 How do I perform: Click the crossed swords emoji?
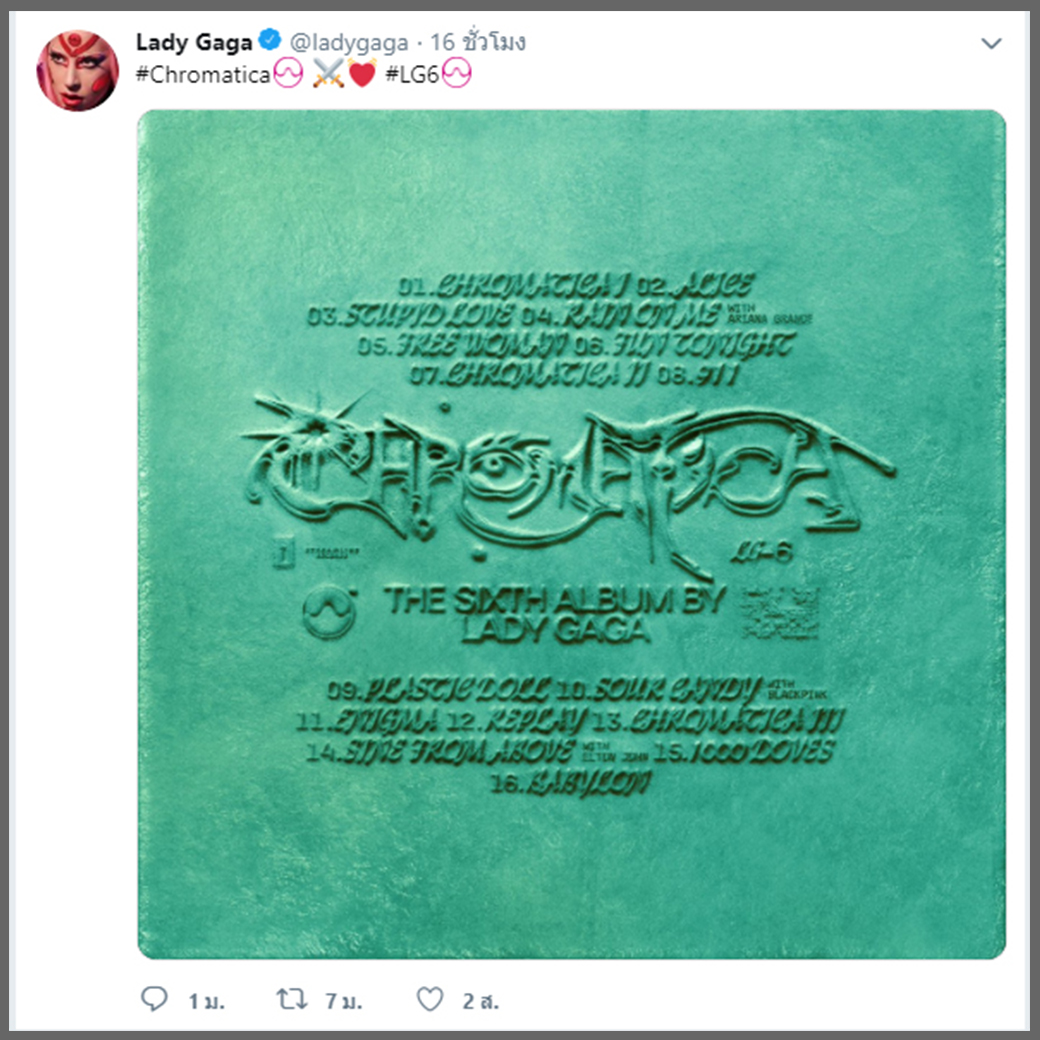tap(328, 74)
